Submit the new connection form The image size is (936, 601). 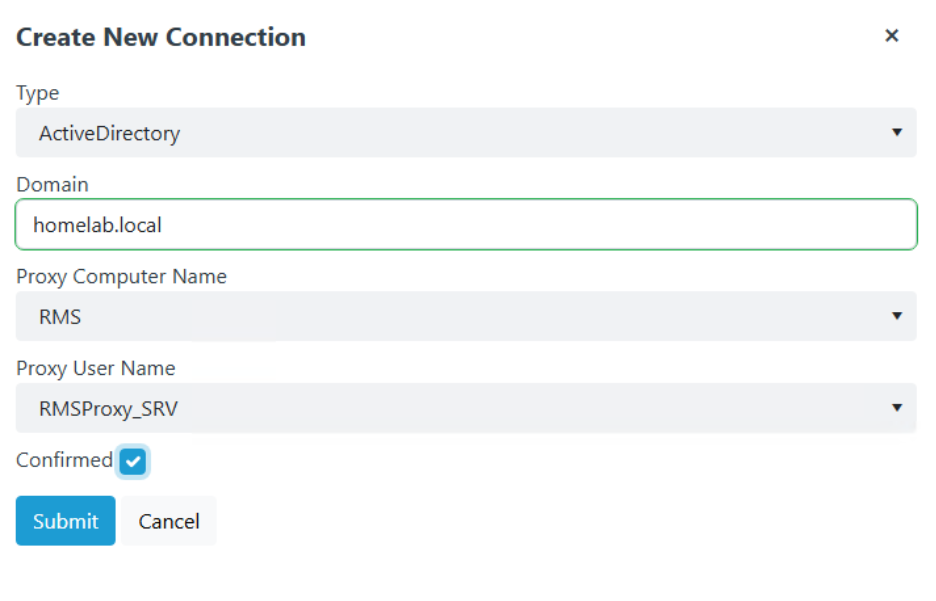65,520
